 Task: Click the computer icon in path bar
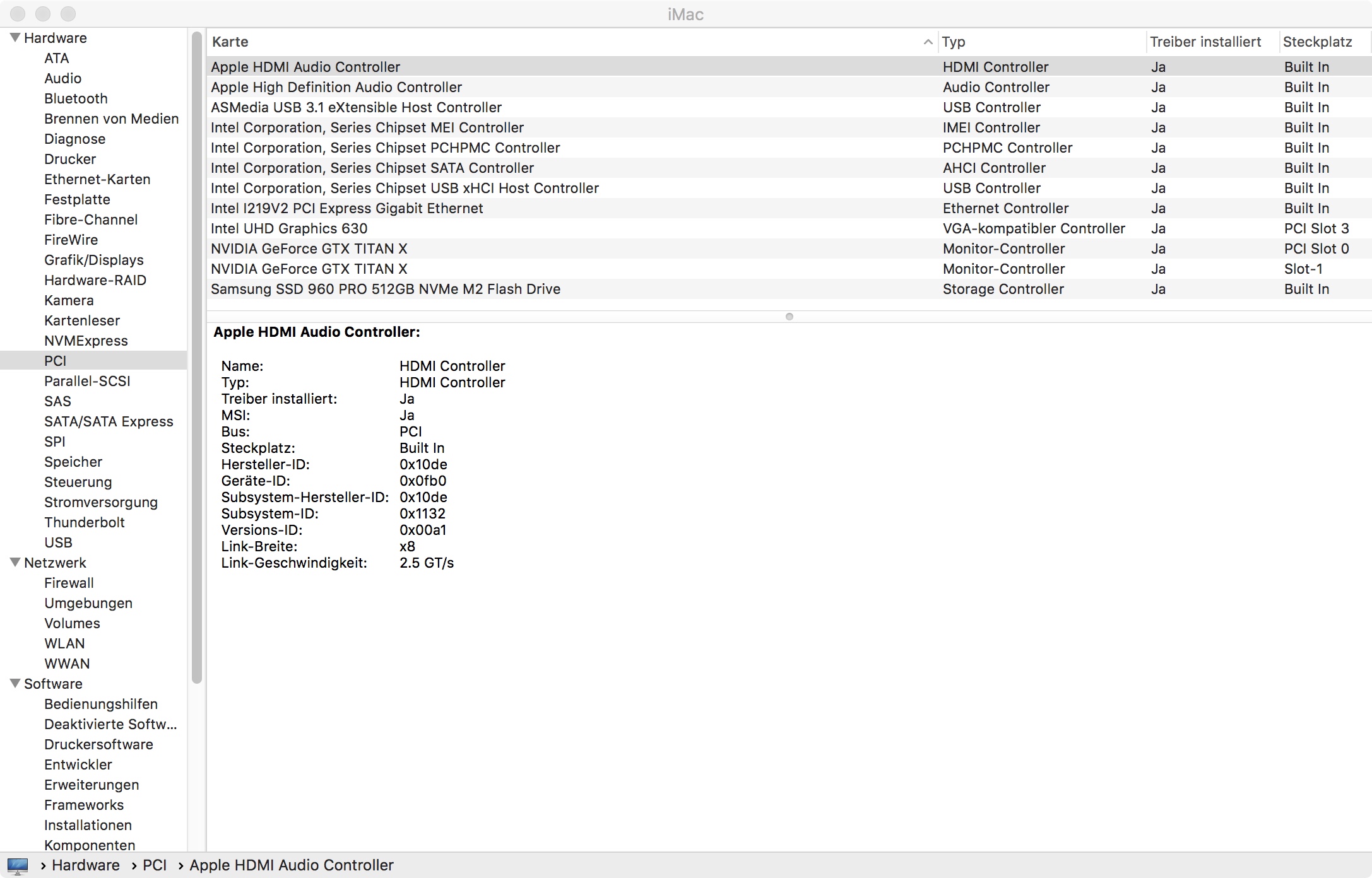(18, 865)
